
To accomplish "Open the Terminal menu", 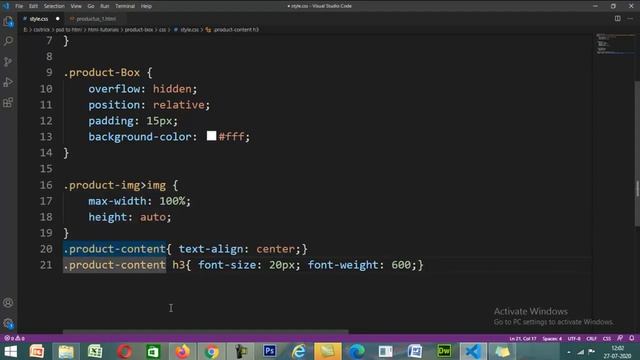I will click(x=125, y=6).
